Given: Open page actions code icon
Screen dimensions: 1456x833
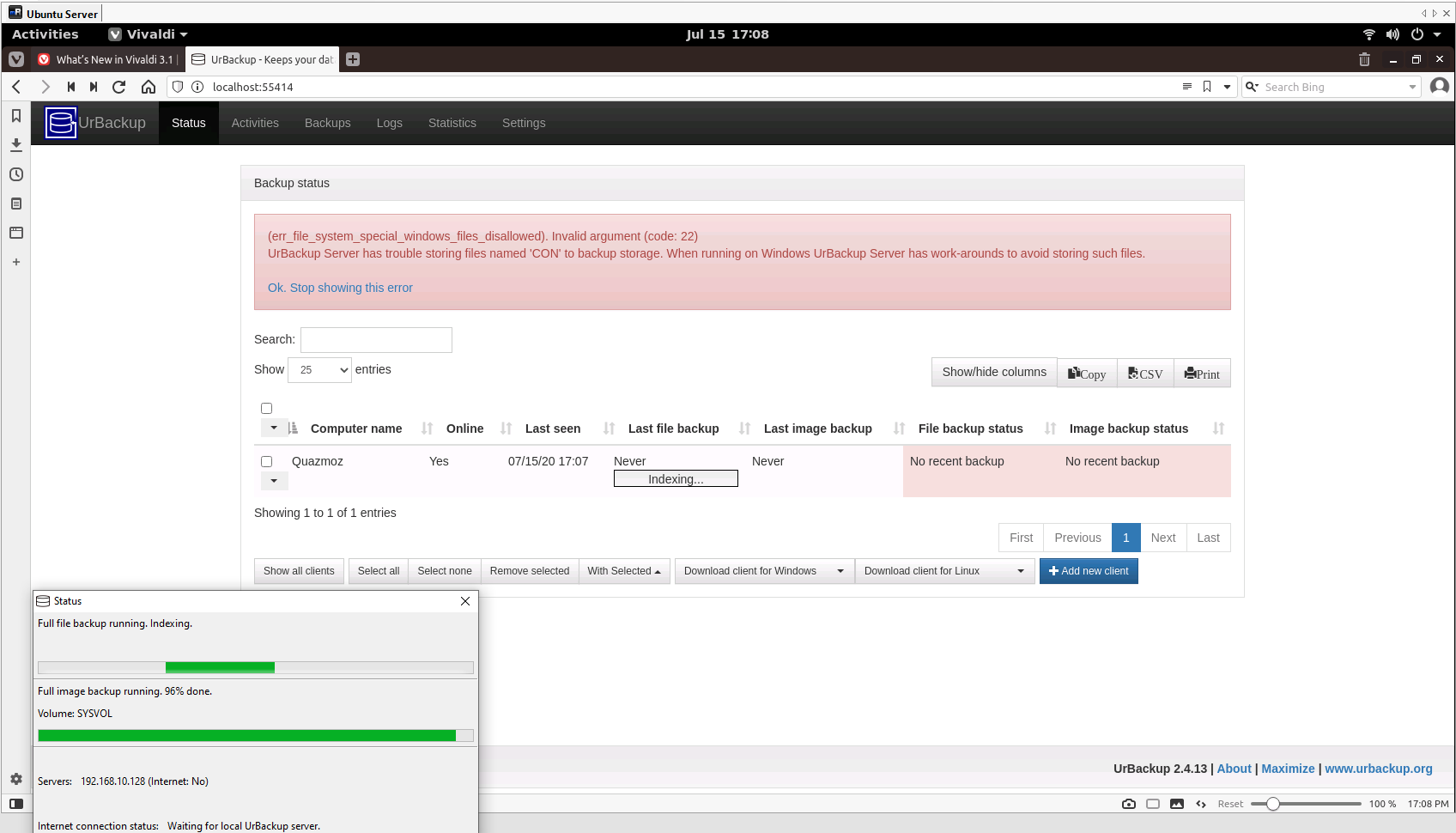Looking at the screenshot, I should coord(1201,804).
